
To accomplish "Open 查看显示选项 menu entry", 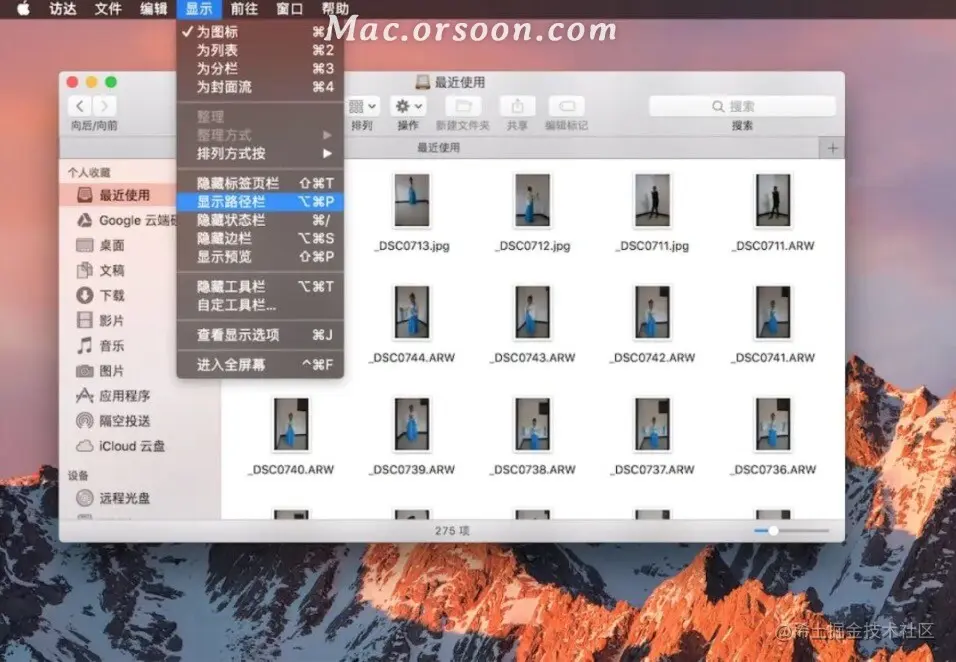I will pyautogui.click(x=260, y=335).
